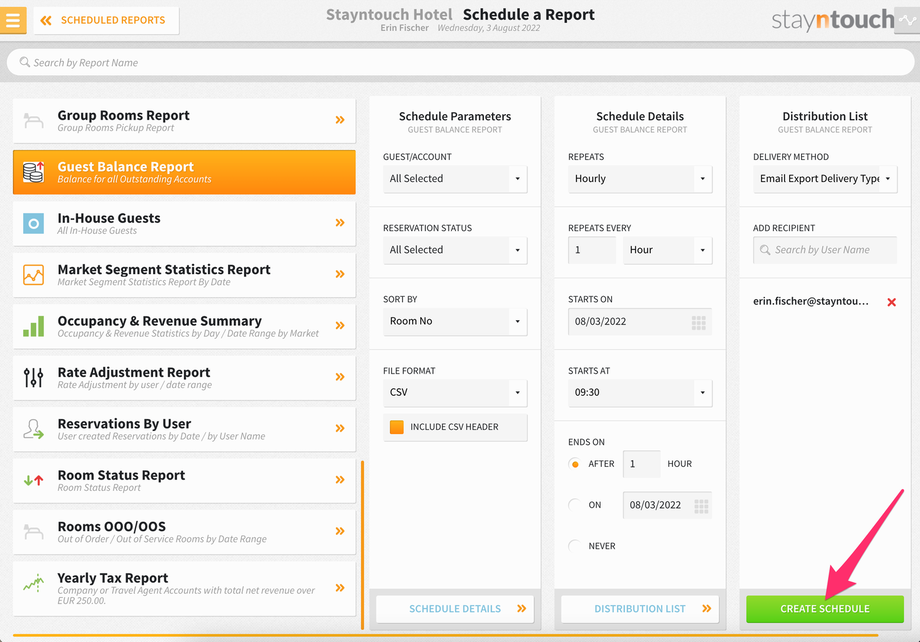Viewport: 920px width, 642px height.
Task: Click the Distribution List button
Action: pyautogui.click(x=640, y=609)
